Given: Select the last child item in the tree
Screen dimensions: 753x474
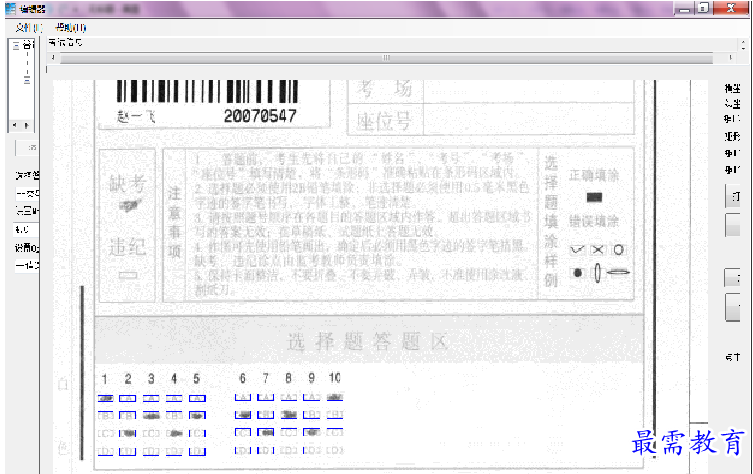Looking at the screenshot, I should pos(27,82).
